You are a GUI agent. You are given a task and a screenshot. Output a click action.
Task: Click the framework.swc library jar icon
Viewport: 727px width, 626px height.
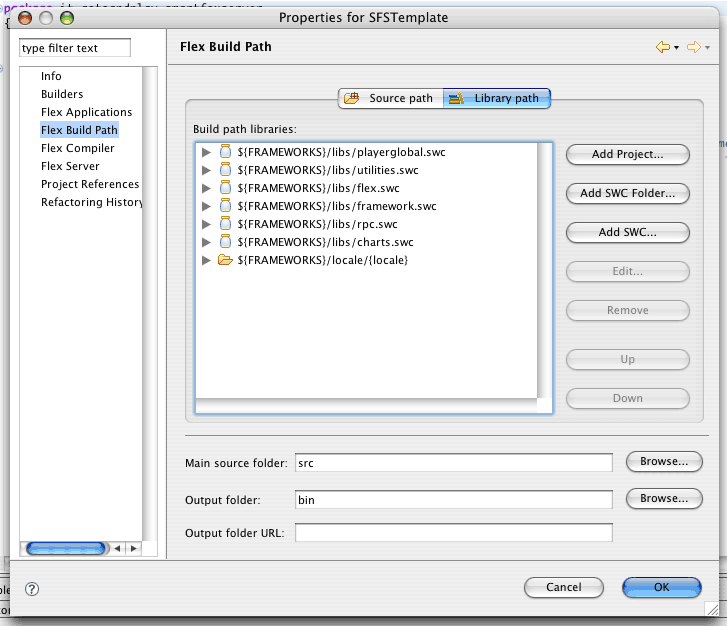[x=225, y=205]
